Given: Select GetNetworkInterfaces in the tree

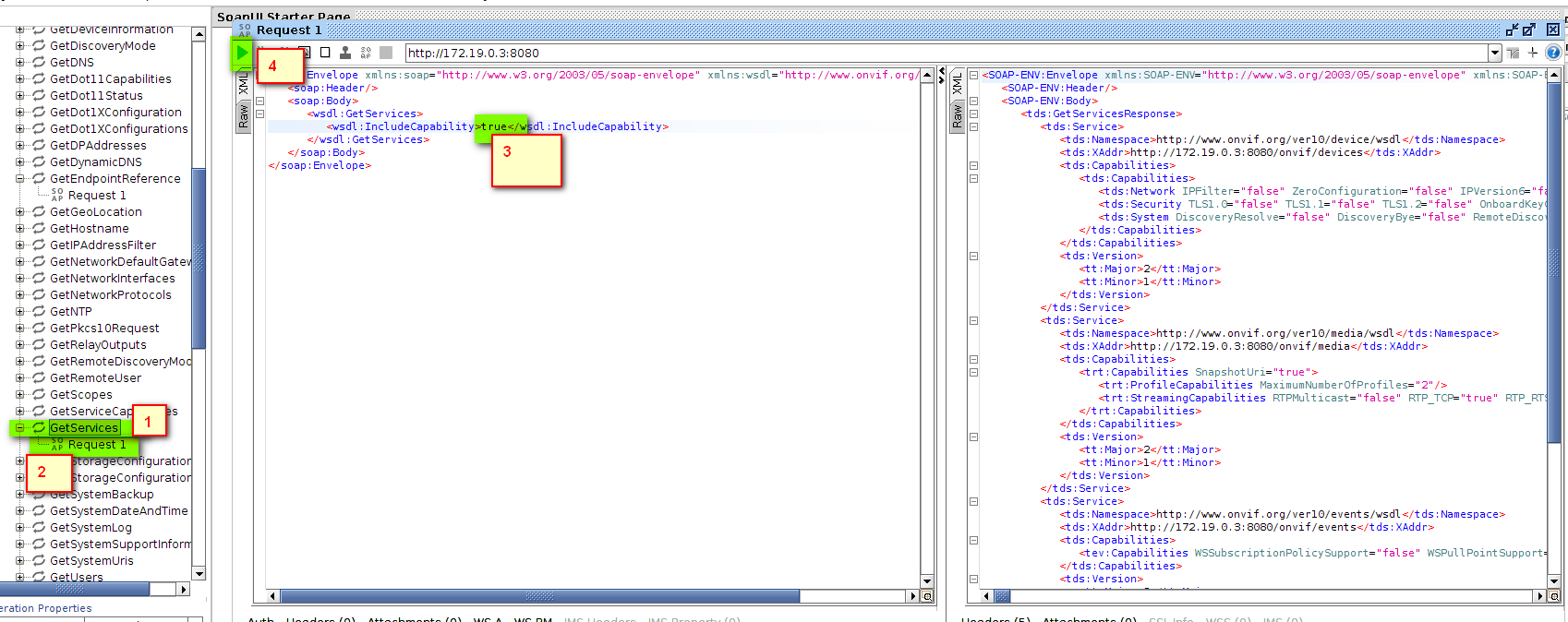Looking at the screenshot, I should click(113, 279).
